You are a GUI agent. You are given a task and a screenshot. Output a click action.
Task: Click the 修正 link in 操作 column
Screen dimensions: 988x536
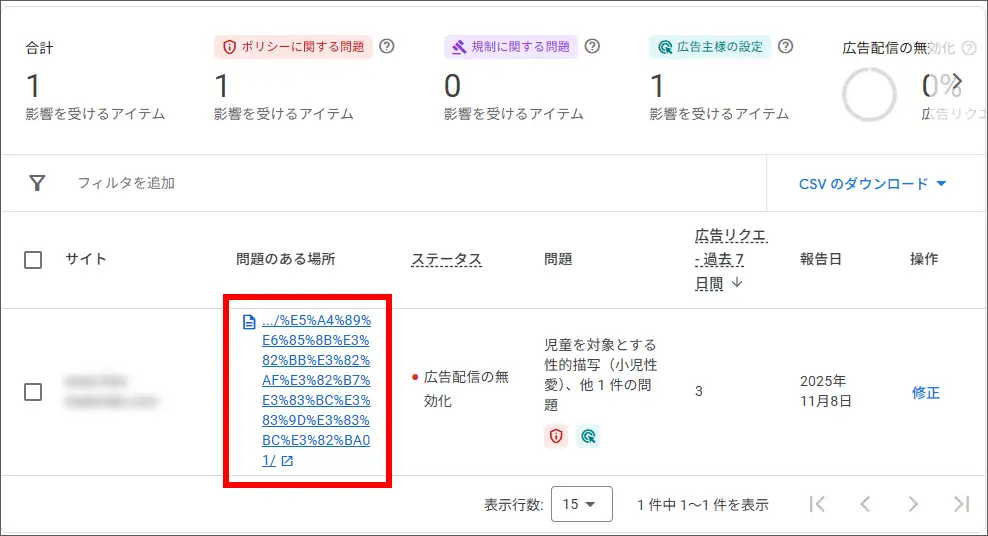[x=925, y=393]
